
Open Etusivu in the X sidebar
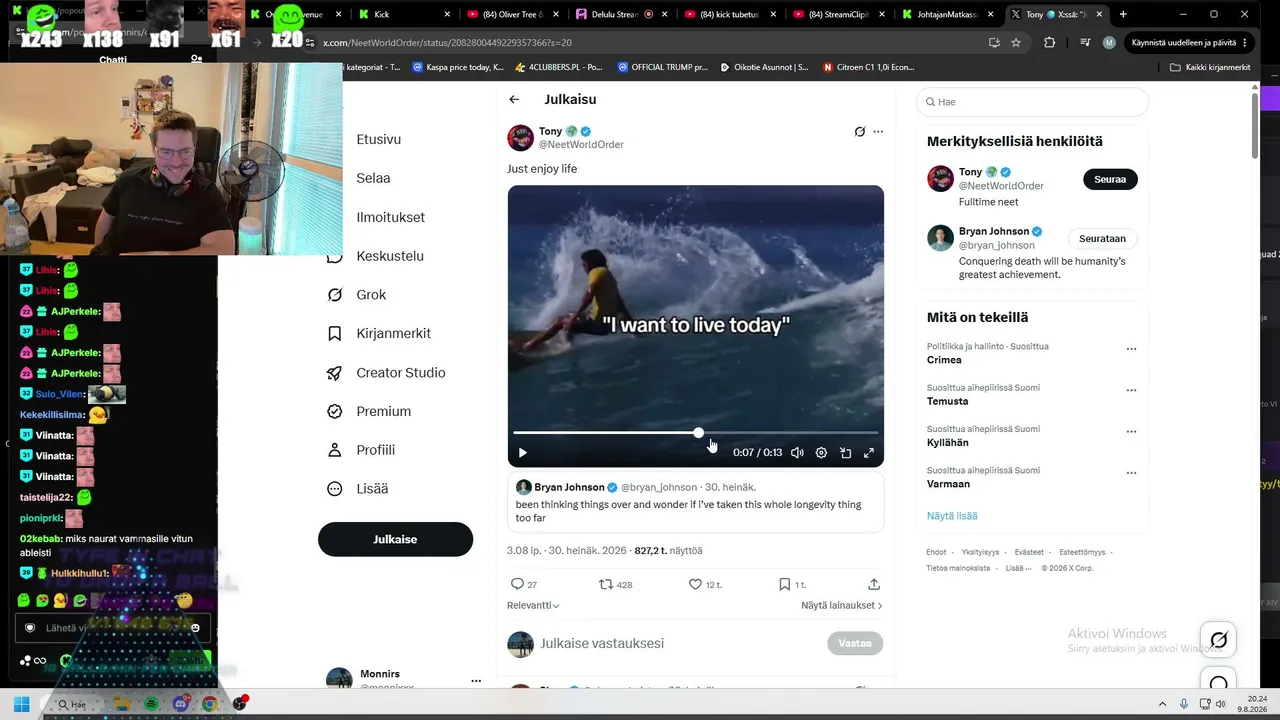378,139
